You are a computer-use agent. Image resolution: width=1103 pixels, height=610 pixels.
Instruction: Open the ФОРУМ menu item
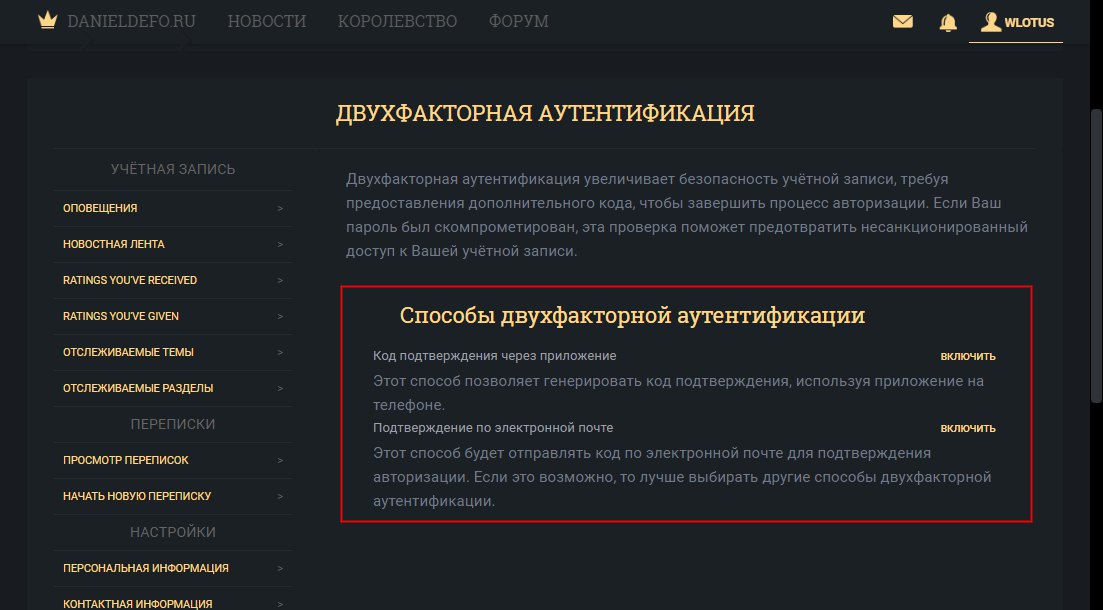(x=518, y=21)
